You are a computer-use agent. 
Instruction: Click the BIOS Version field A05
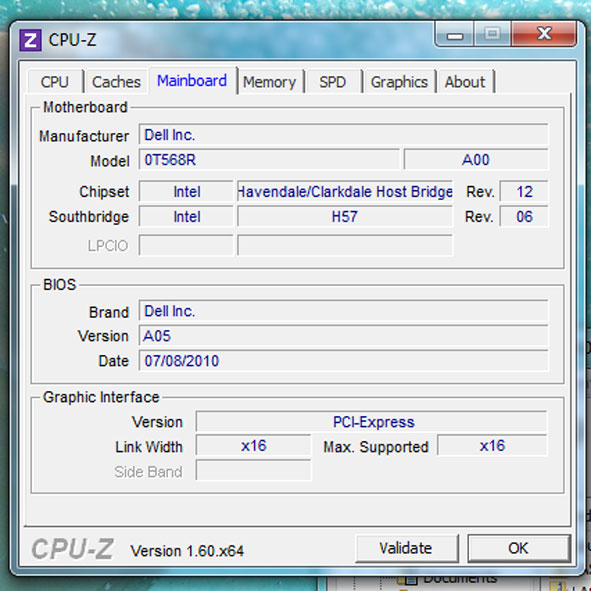(x=343, y=335)
